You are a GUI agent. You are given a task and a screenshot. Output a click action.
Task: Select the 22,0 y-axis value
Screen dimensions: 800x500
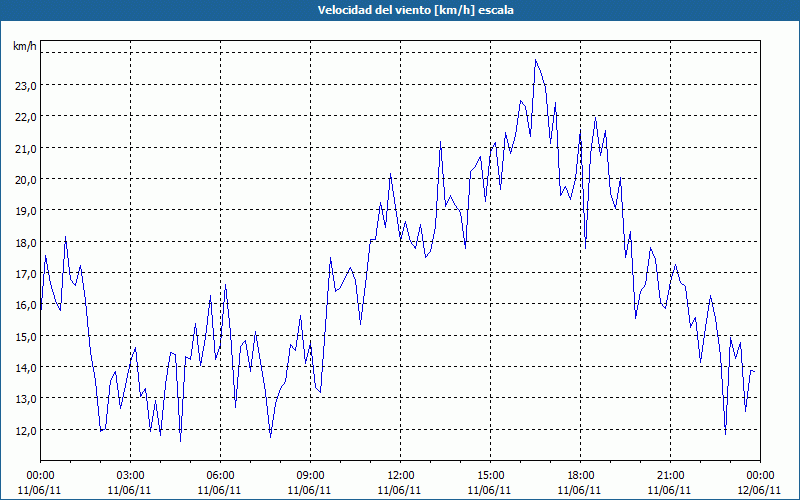(x=26, y=117)
